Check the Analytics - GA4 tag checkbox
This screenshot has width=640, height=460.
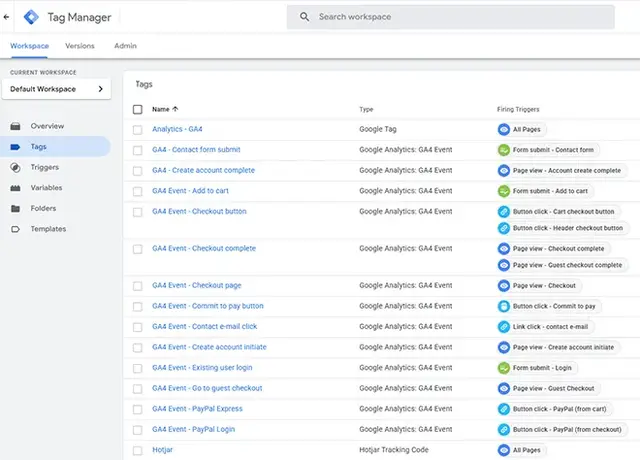tap(138, 130)
